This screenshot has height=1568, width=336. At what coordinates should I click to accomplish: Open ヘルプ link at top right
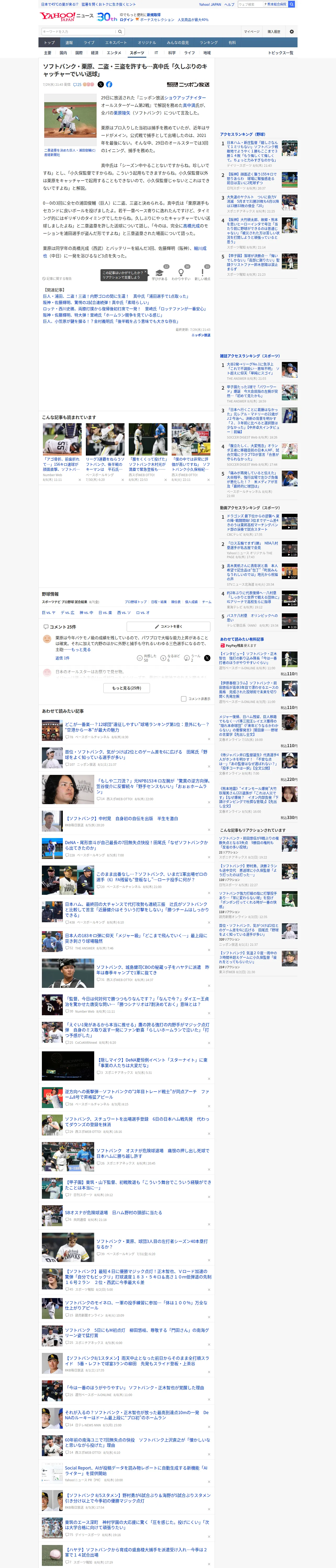tap(229, 4)
